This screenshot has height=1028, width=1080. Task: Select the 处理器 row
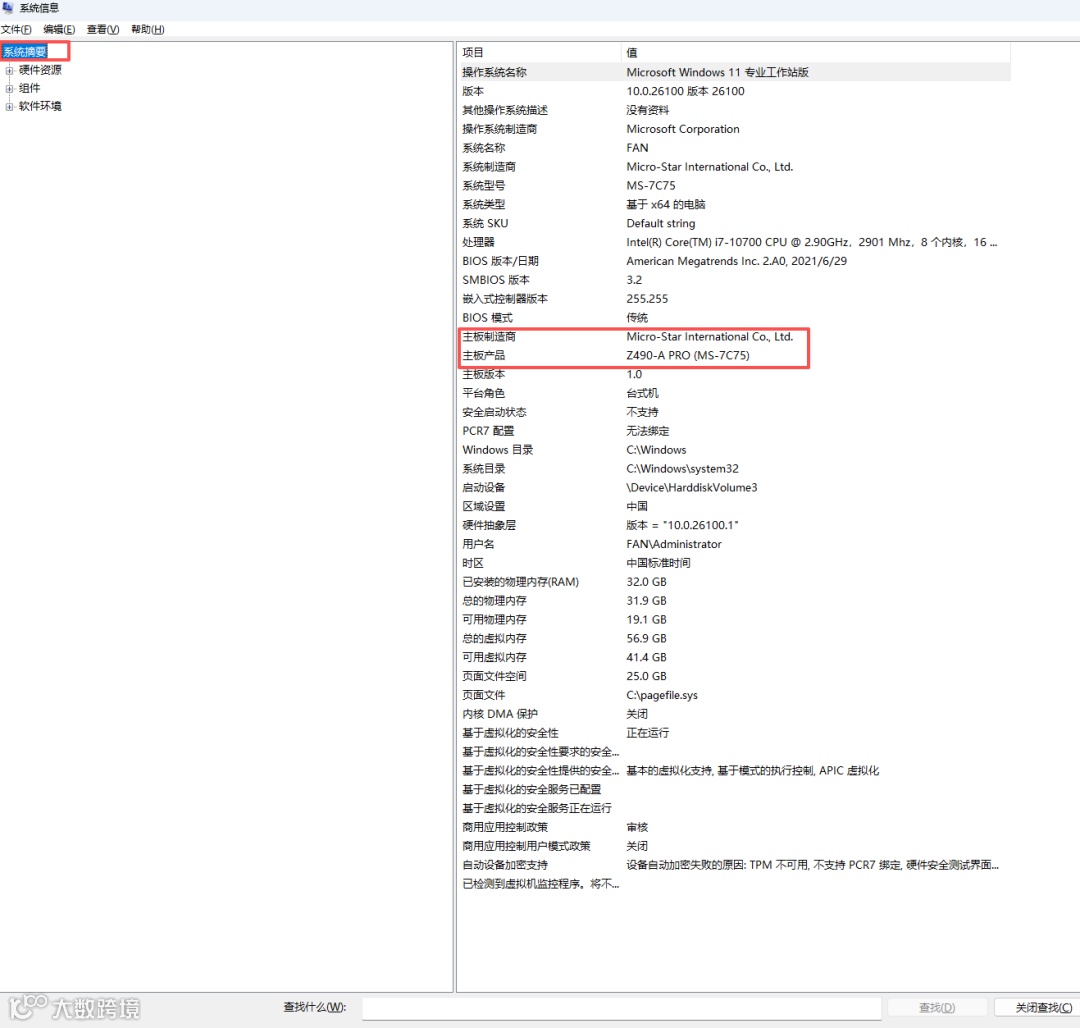point(734,242)
